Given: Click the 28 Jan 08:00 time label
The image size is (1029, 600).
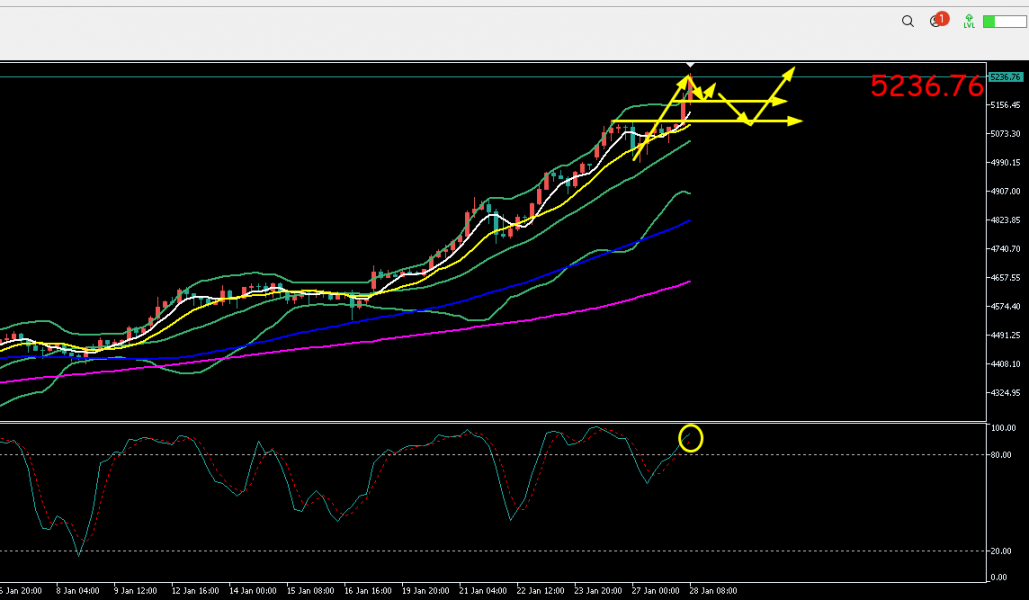Looking at the screenshot, I should [712, 590].
